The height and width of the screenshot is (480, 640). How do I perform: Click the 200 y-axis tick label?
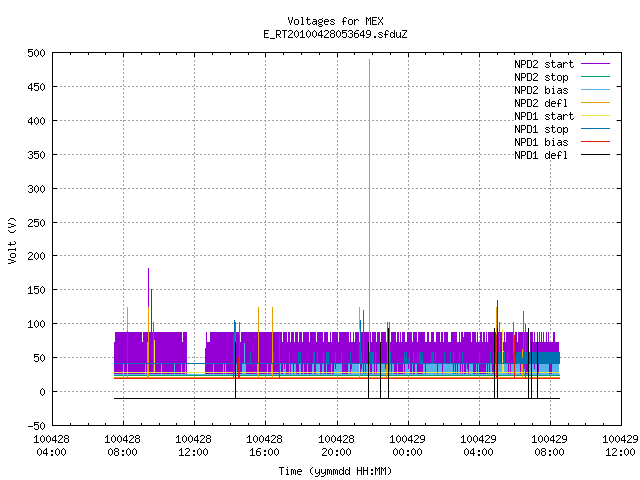(x=36, y=256)
